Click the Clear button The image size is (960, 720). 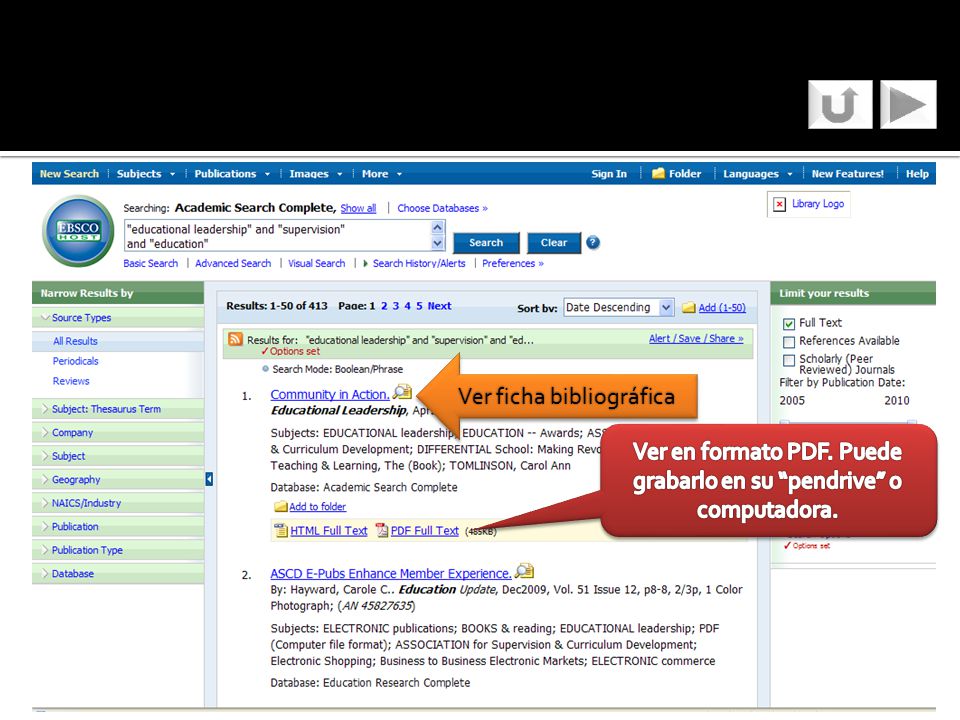tap(553, 243)
